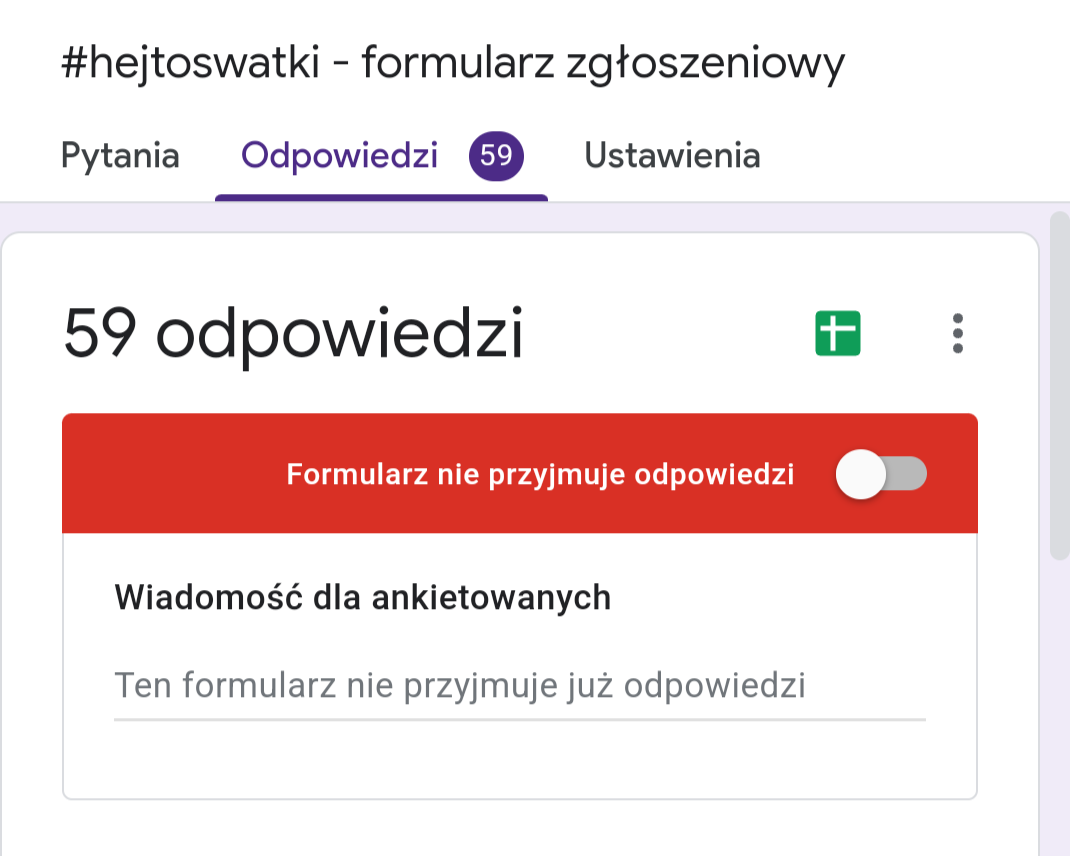This screenshot has height=856, width=1070.
Task: Open the Ustawienia tab
Action: (x=672, y=156)
